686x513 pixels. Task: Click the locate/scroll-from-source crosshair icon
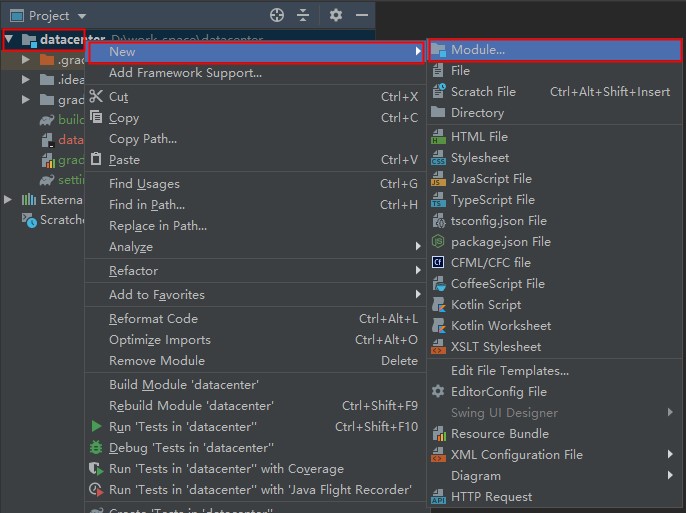pyautogui.click(x=277, y=16)
